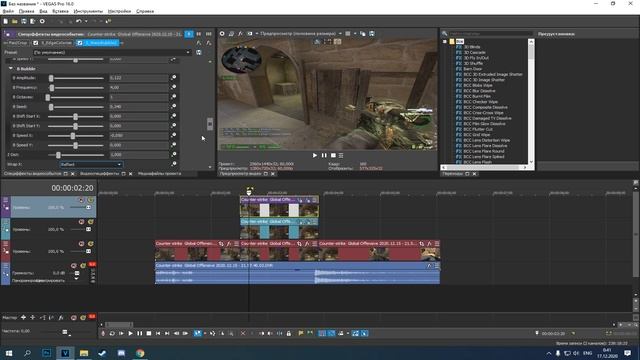Open the Tools (Инструменты) menu
Screen dimensions: 640x360
[x=88, y=11]
